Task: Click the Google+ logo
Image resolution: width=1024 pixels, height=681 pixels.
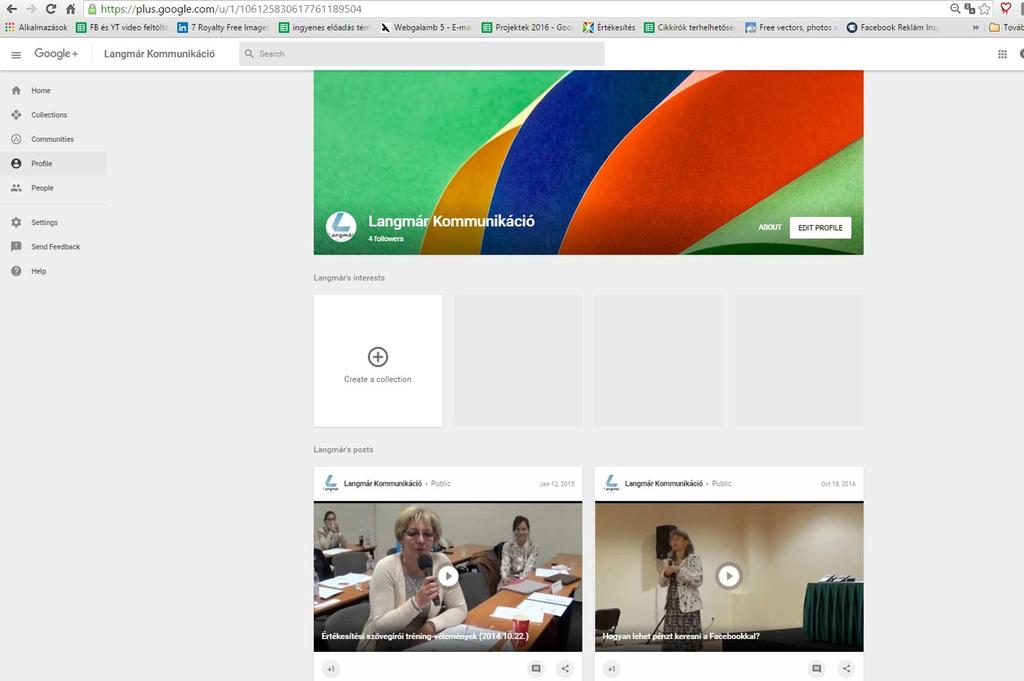Action: point(56,54)
